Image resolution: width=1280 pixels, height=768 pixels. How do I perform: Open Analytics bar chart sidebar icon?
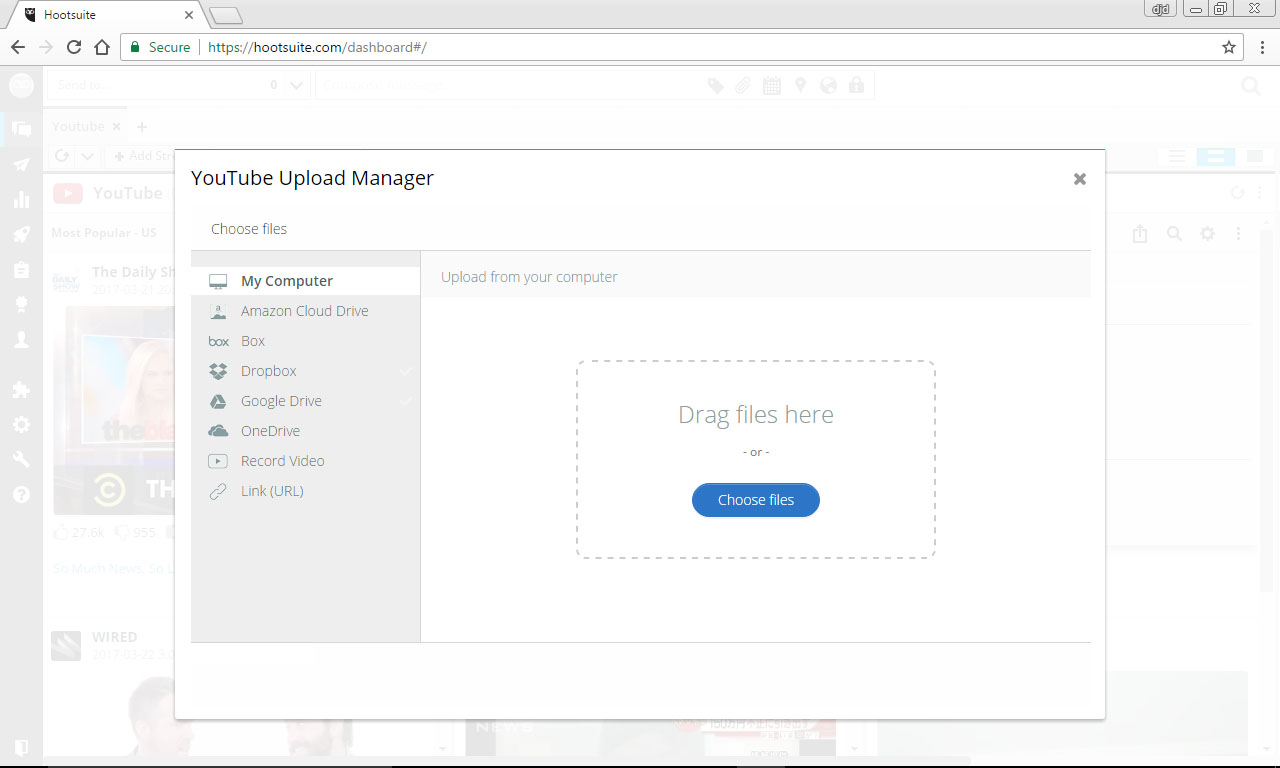click(x=21, y=200)
